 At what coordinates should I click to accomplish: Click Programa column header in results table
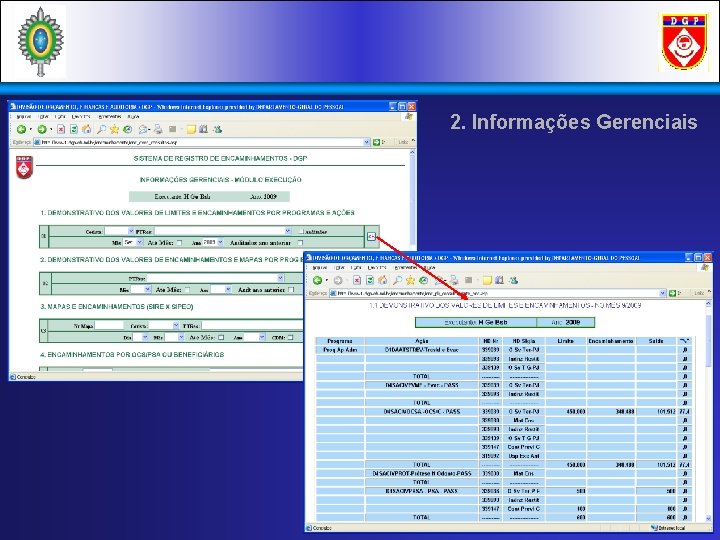(340, 341)
